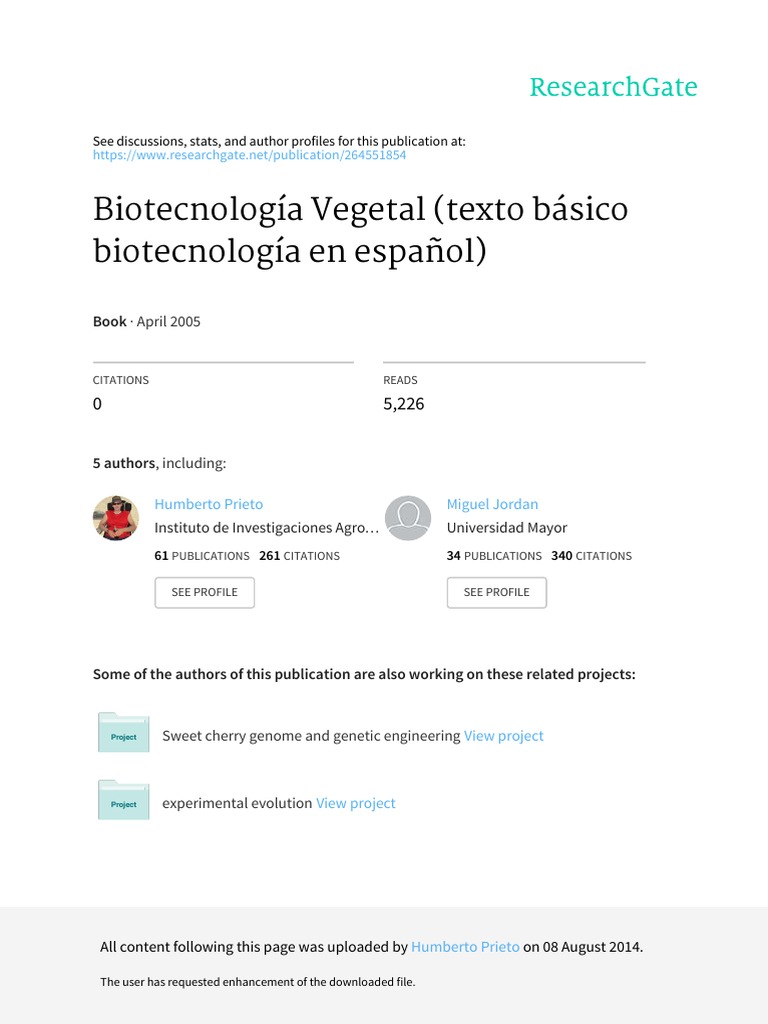Click Miguel Jordan's 340 citations stat
The image size is (768, 1024).
(592, 556)
